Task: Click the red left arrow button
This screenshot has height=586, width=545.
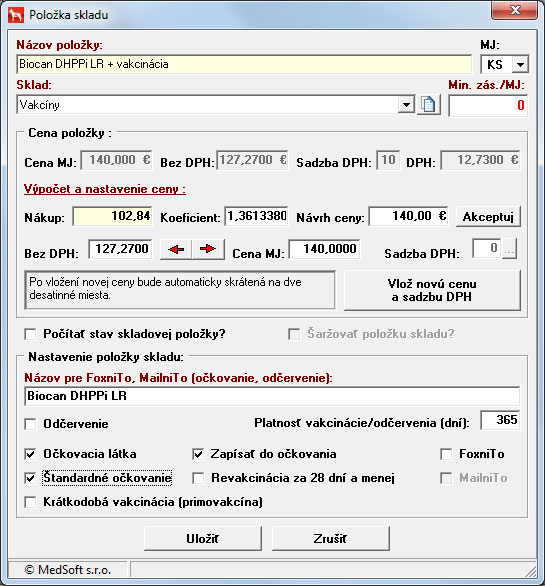Action: [x=176, y=249]
